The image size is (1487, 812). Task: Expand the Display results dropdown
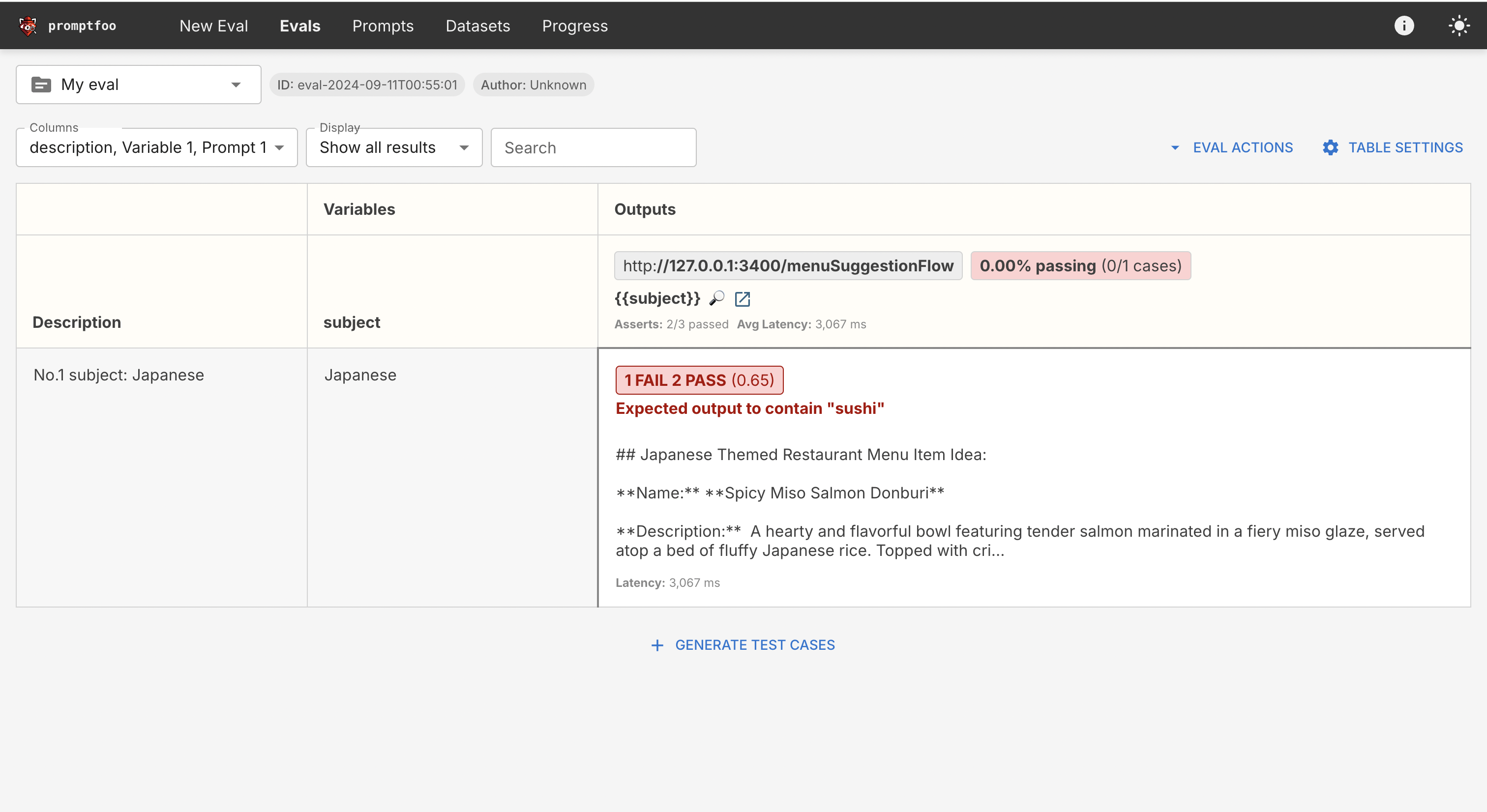pos(394,147)
